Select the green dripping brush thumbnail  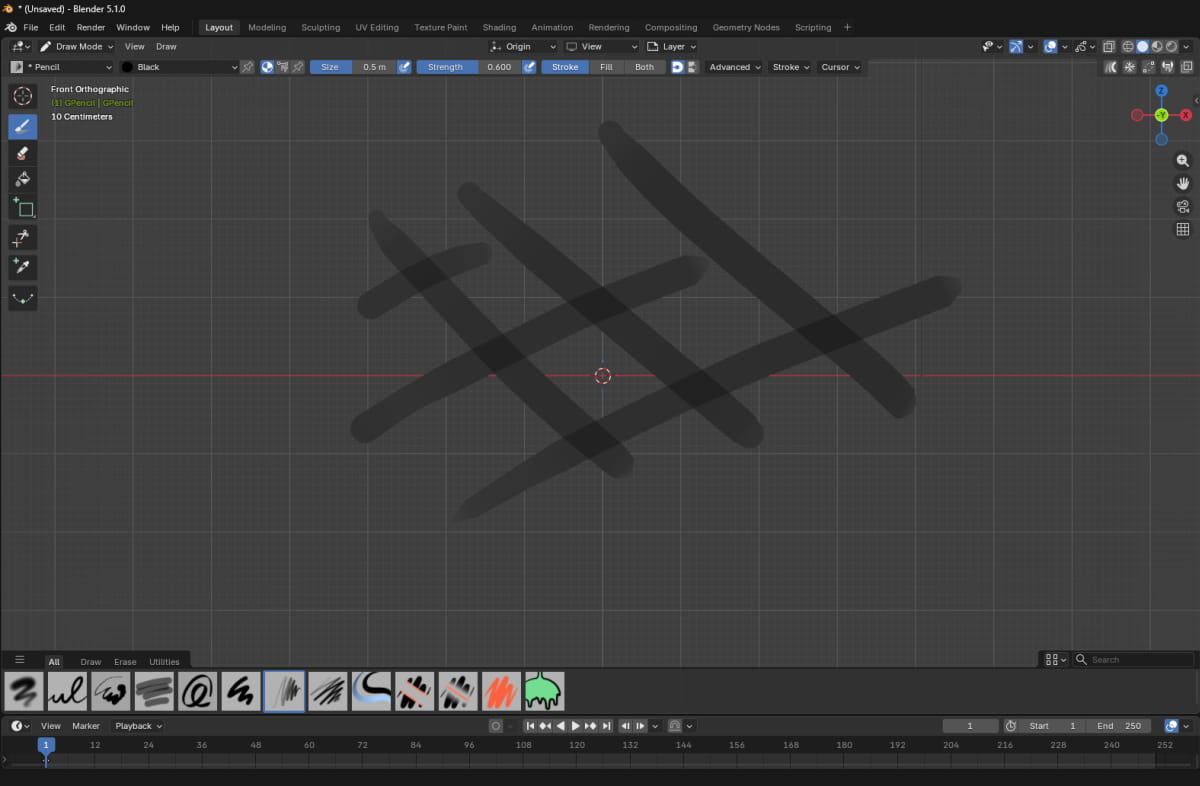pos(544,691)
